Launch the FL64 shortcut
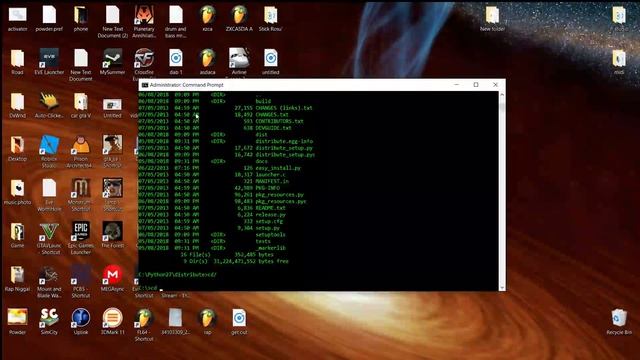This screenshot has height=360, width=640. 144,325
